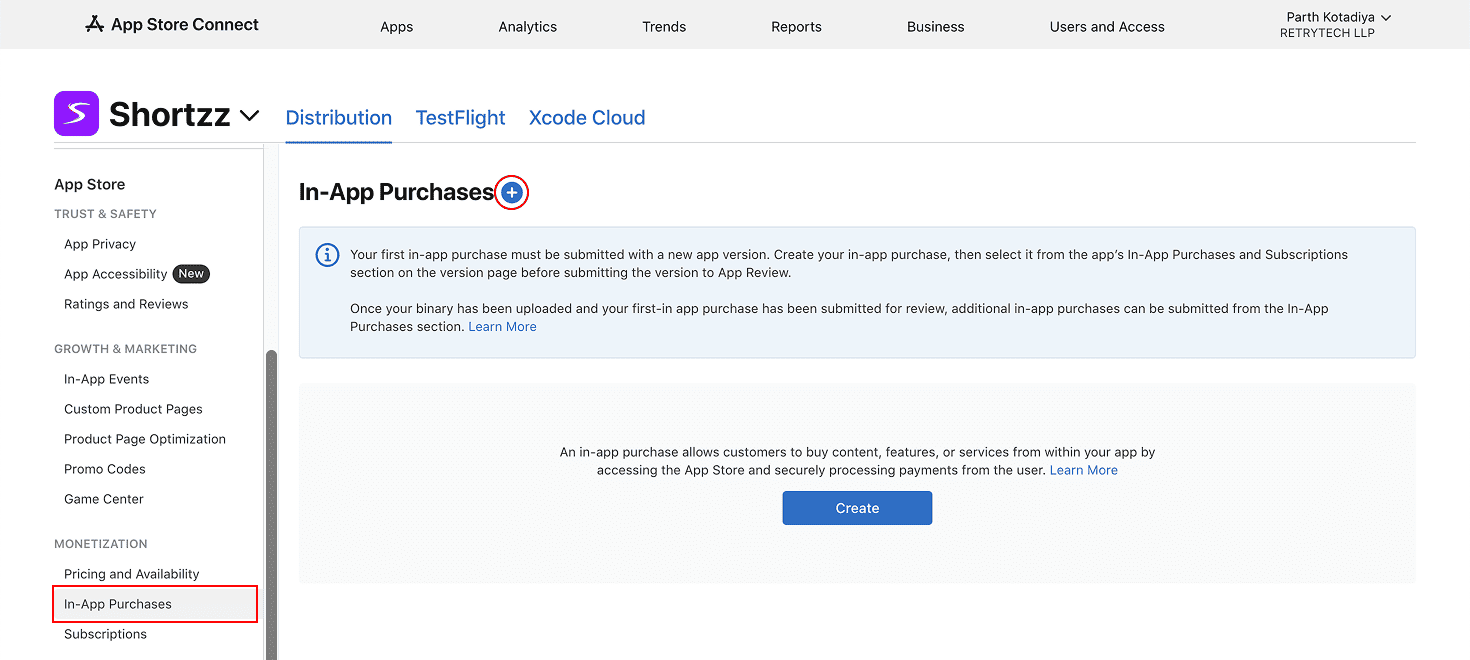Viewport: 1470px width, 660px height.
Task: Click the App Store Connect logo
Action: [172, 25]
